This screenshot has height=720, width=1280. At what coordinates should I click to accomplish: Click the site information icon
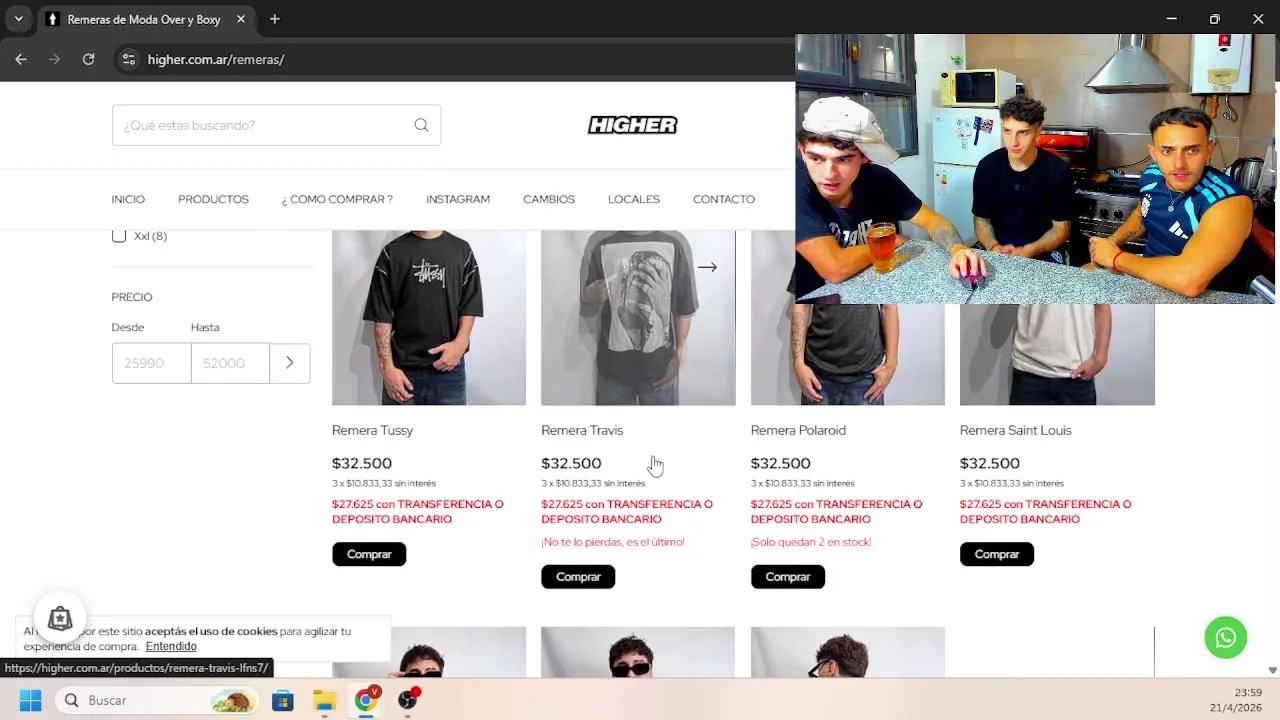[128, 59]
